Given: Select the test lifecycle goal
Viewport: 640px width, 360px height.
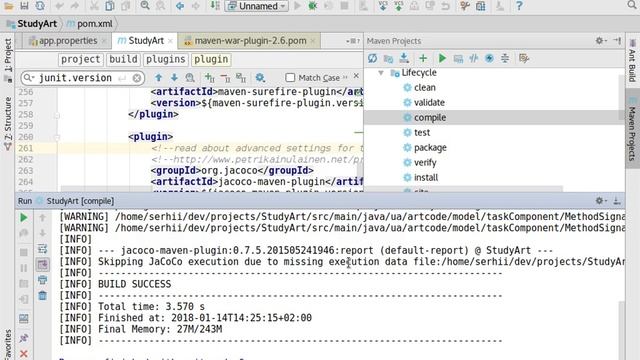Looking at the screenshot, I should (422, 133).
